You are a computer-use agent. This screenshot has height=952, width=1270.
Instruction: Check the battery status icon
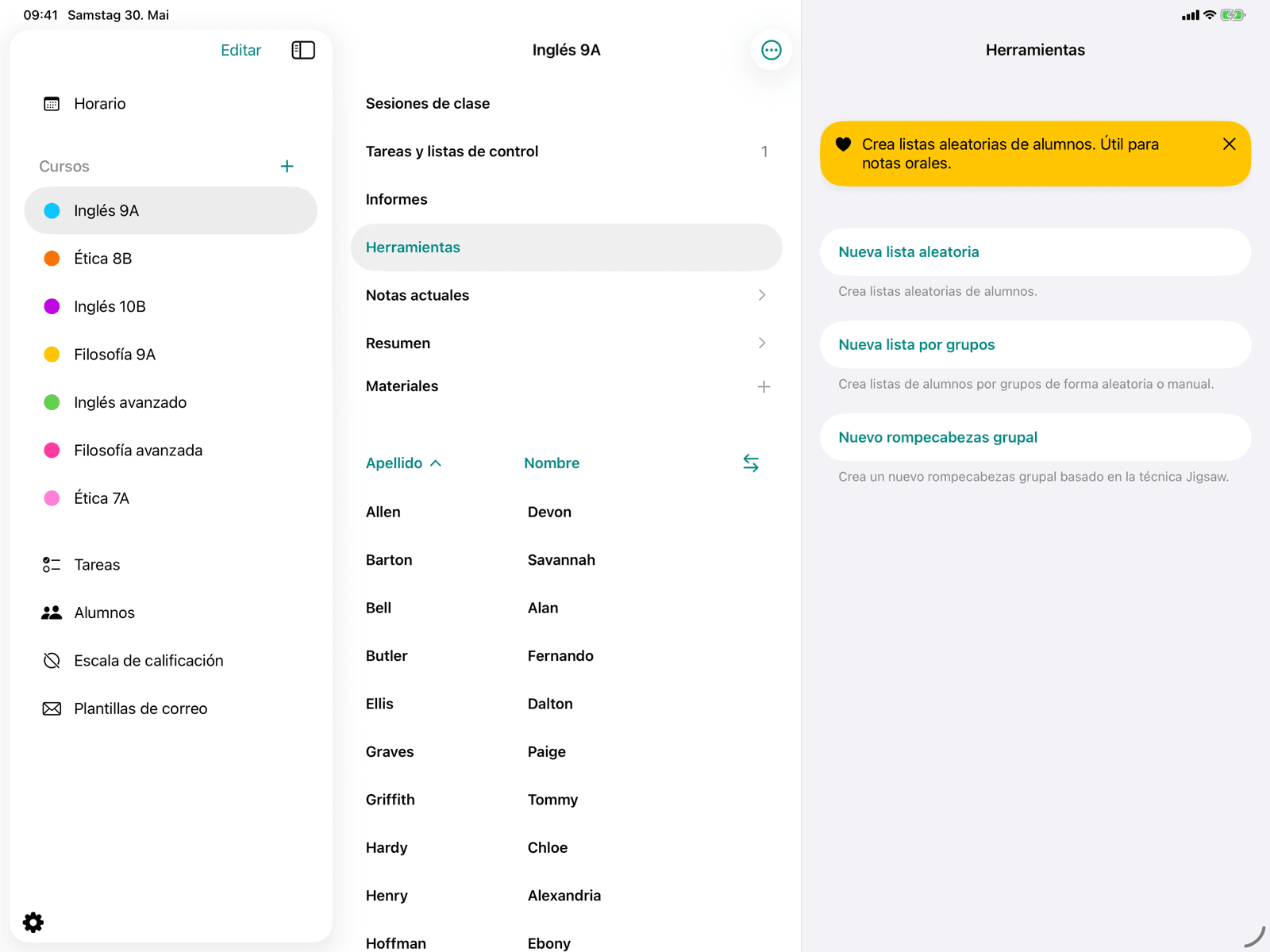pyautogui.click(x=1233, y=15)
